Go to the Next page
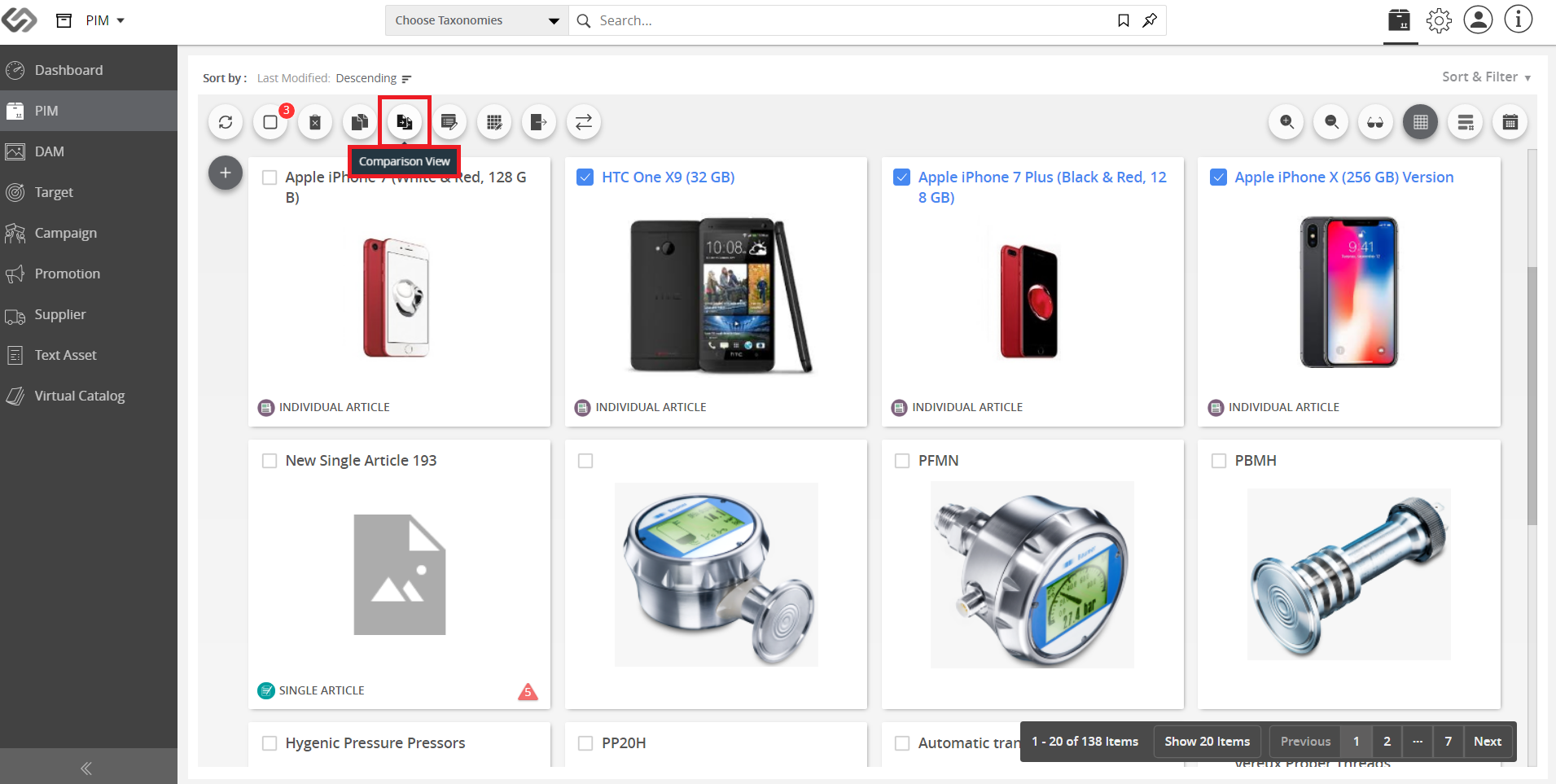 point(1488,742)
